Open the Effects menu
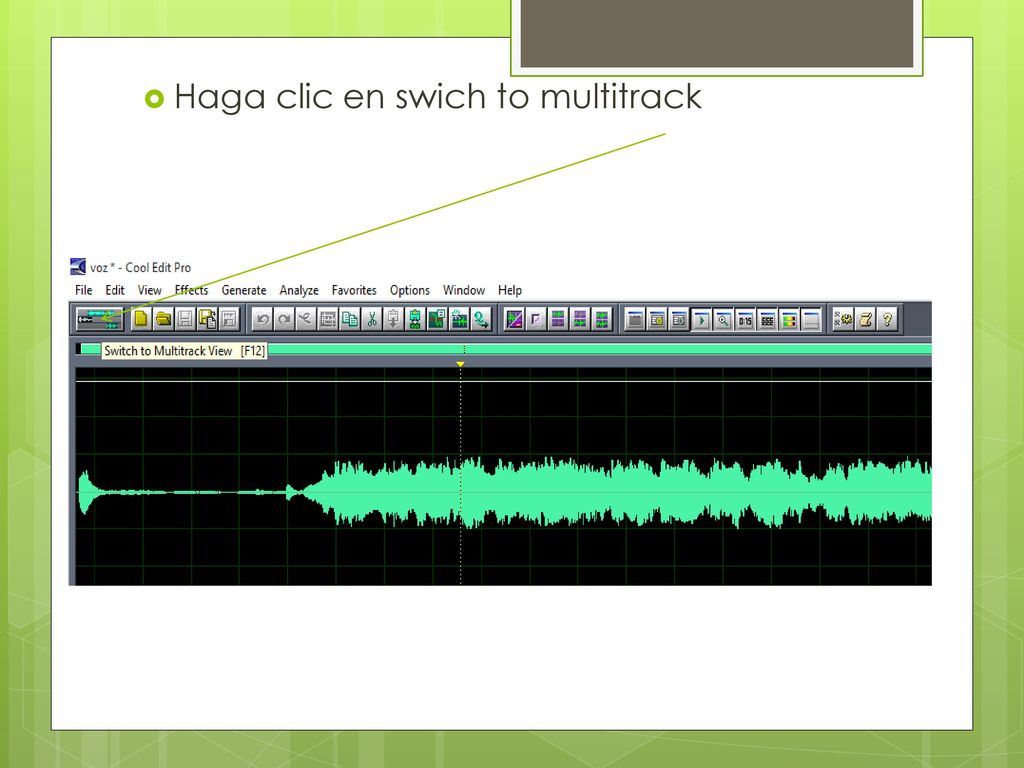 click(191, 290)
